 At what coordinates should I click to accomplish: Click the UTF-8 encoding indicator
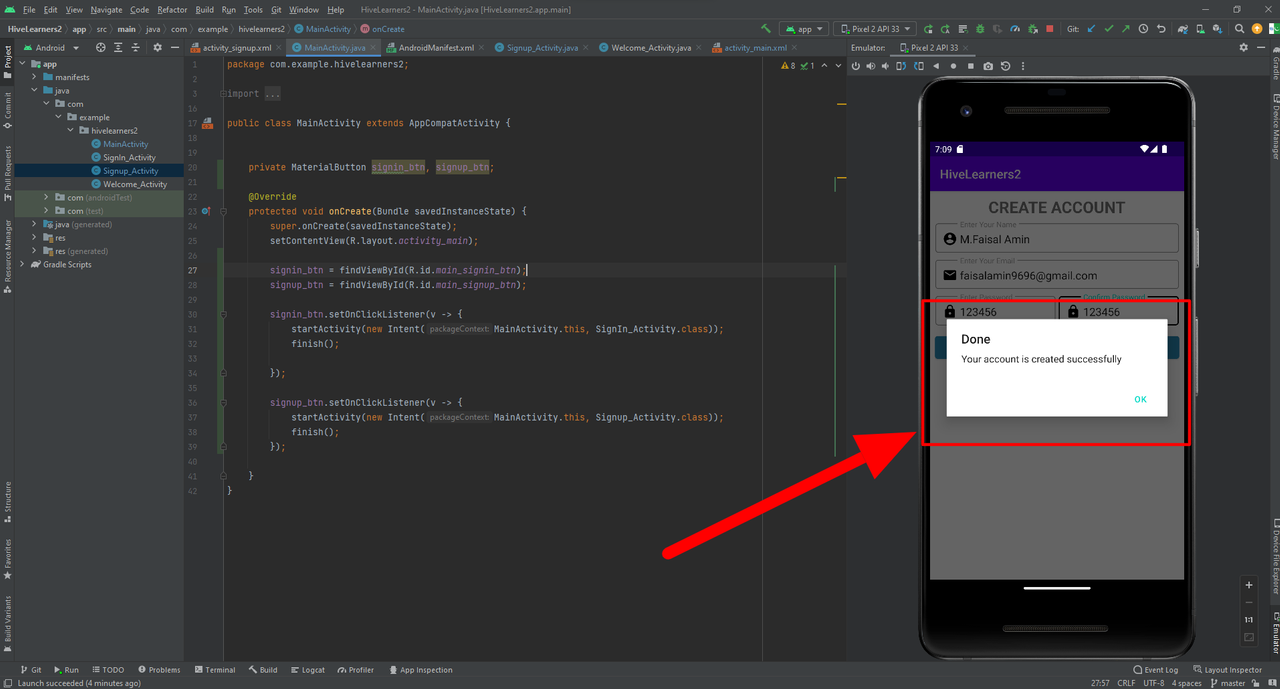1153,683
